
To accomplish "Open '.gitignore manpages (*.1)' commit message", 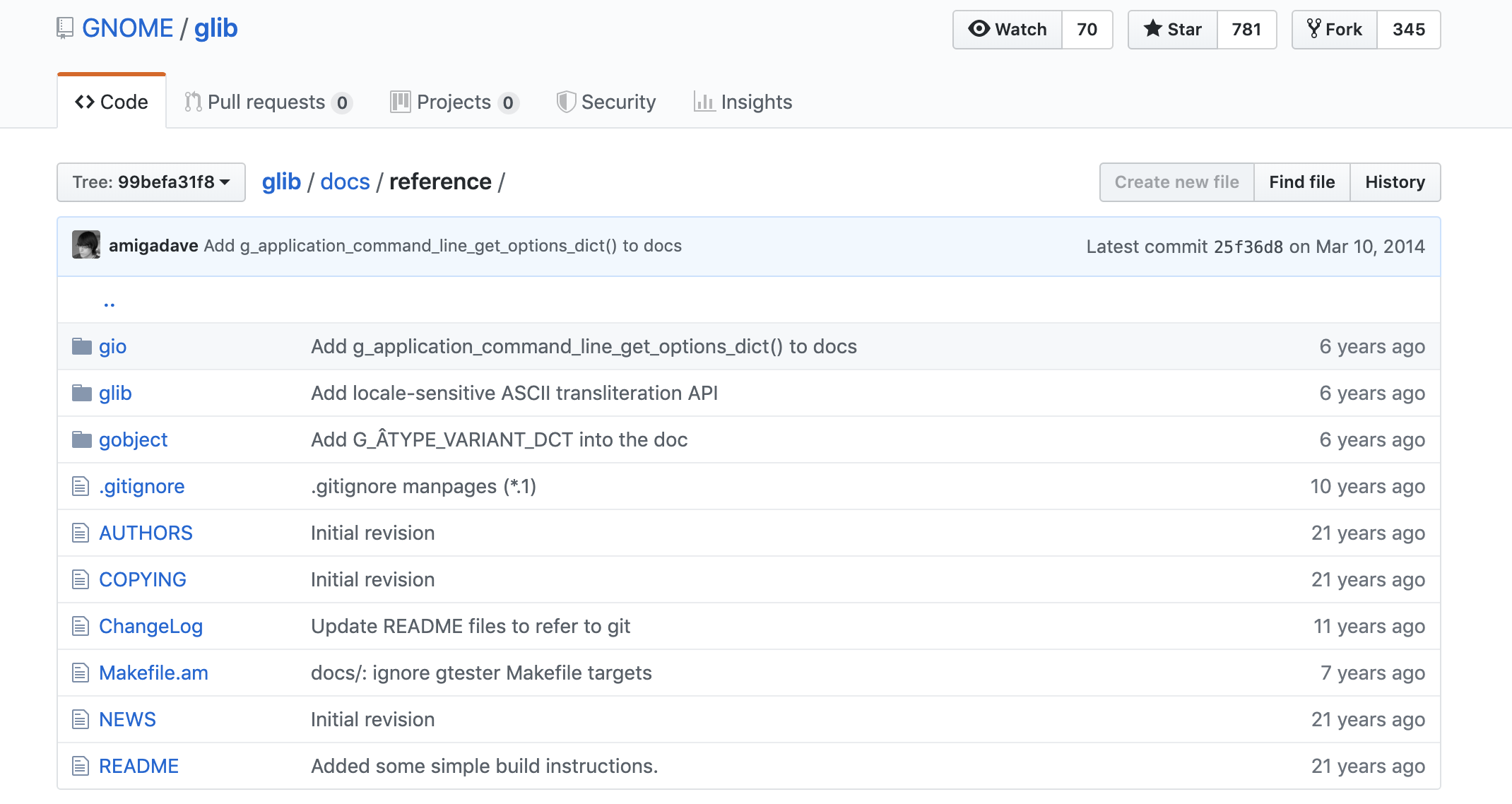I will (x=423, y=486).
